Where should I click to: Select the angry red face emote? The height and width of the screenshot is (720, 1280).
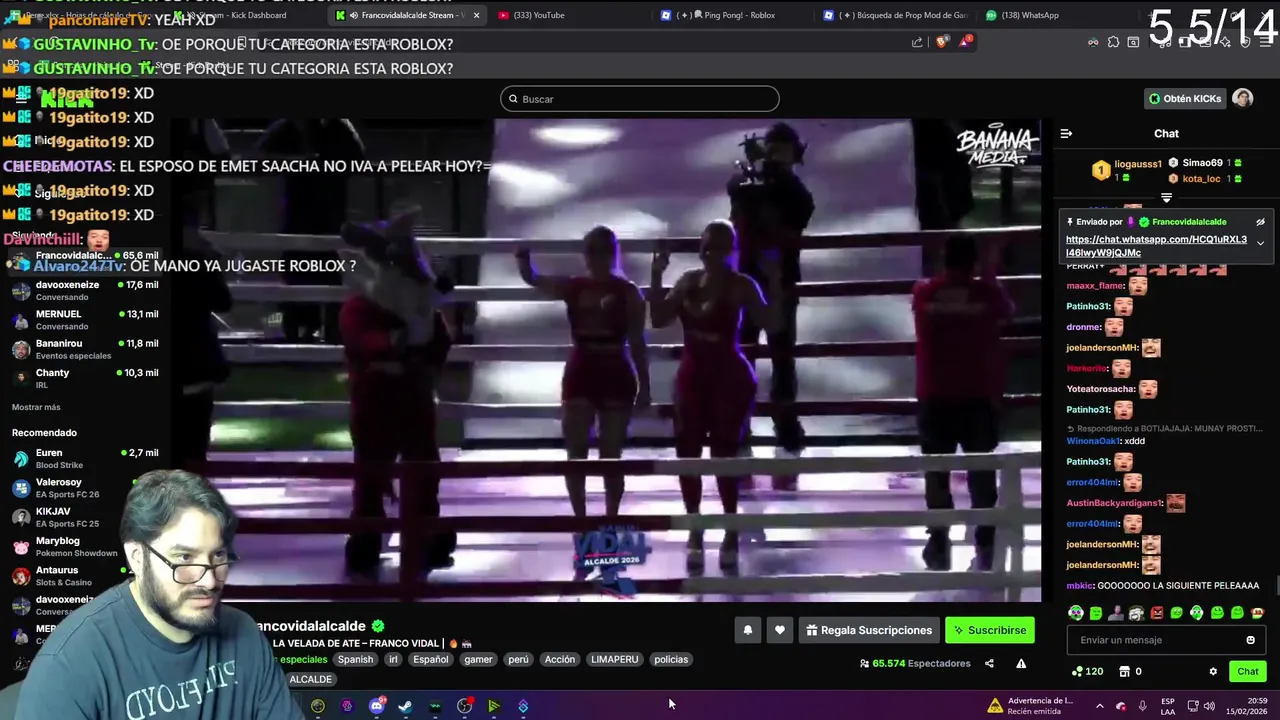[1157, 613]
